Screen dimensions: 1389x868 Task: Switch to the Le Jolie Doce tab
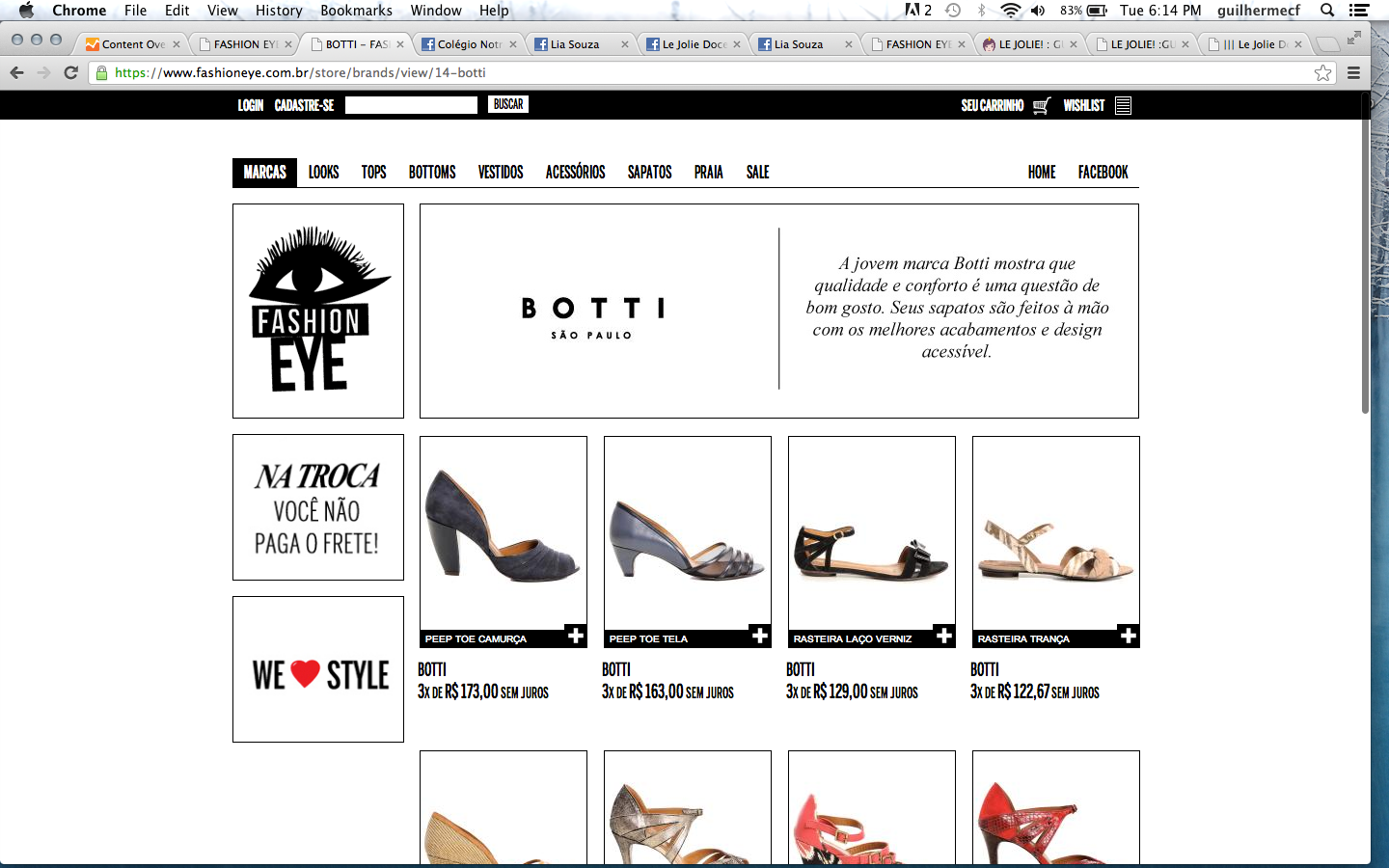coord(694,44)
